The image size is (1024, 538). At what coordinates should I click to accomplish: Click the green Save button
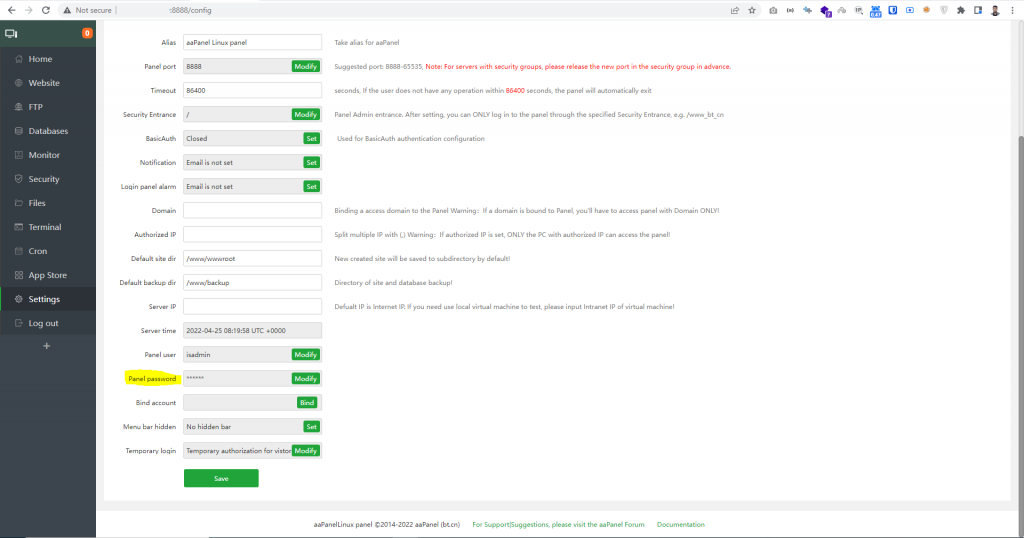click(221, 478)
